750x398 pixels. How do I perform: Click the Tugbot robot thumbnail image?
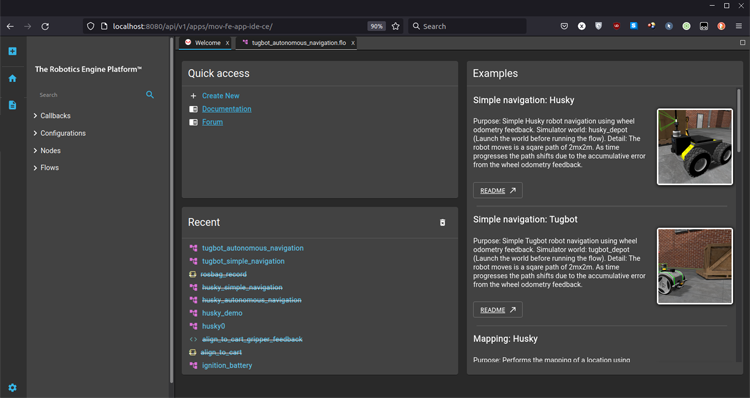click(695, 266)
